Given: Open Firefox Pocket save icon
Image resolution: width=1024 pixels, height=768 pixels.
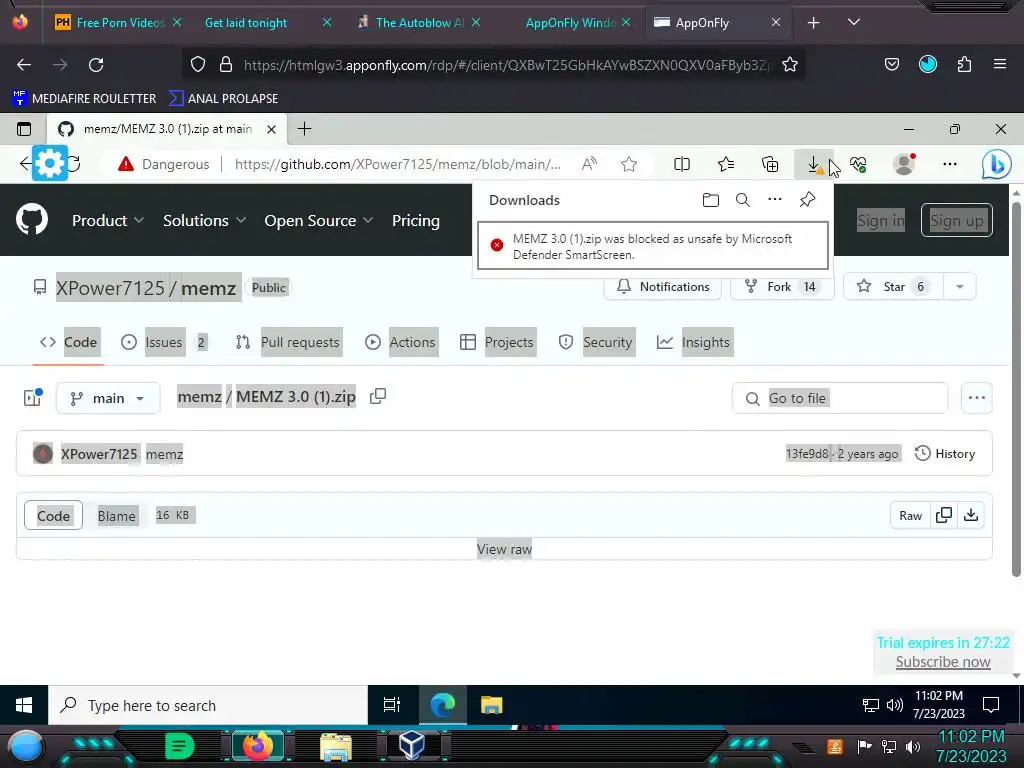Looking at the screenshot, I should (891, 64).
